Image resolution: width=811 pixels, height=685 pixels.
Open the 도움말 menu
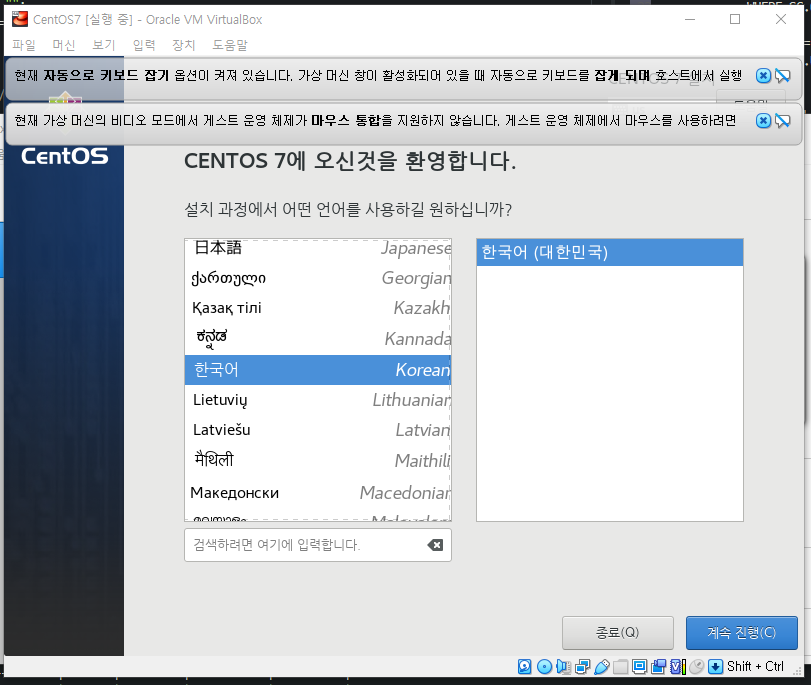click(230, 45)
